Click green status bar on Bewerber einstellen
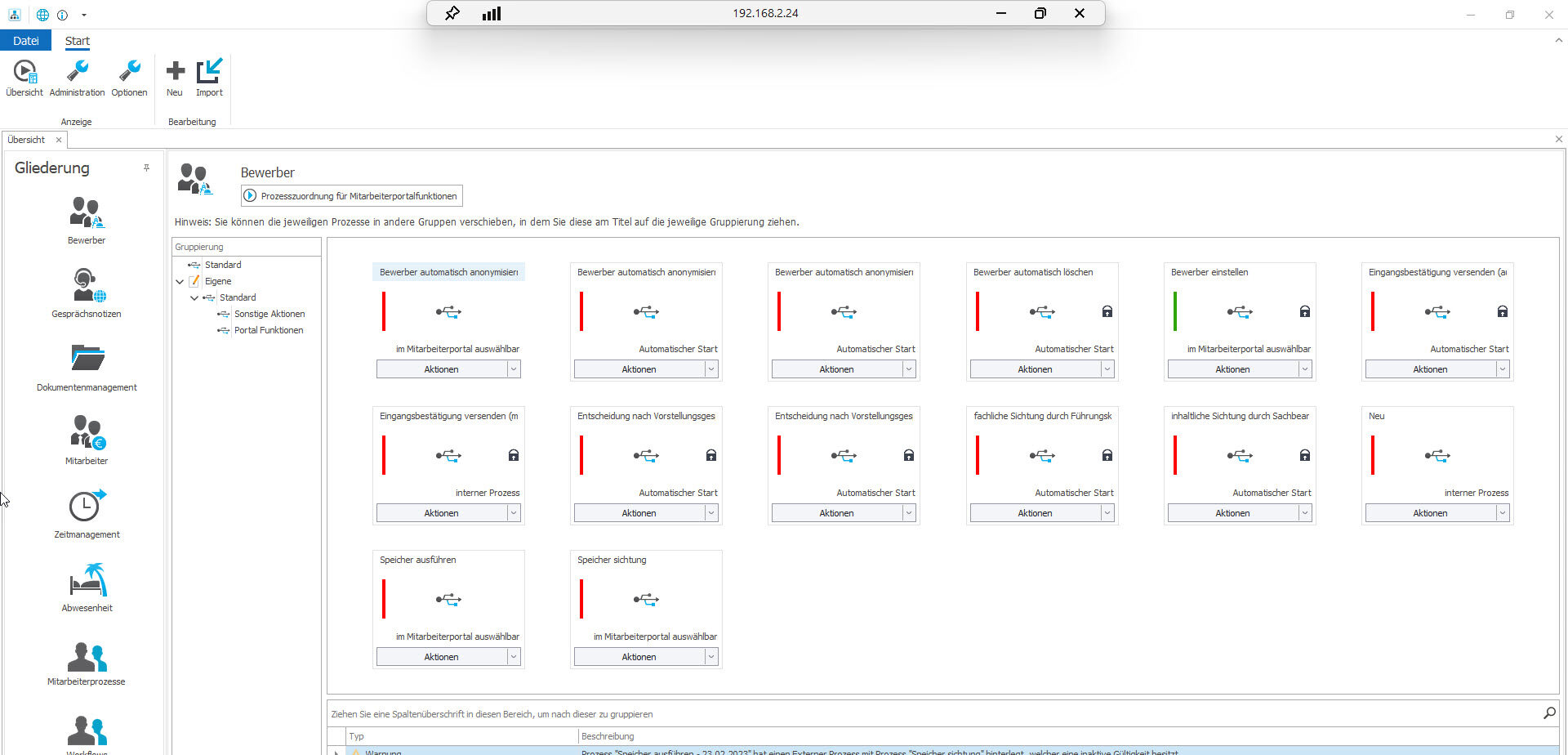 (x=1175, y=311)
